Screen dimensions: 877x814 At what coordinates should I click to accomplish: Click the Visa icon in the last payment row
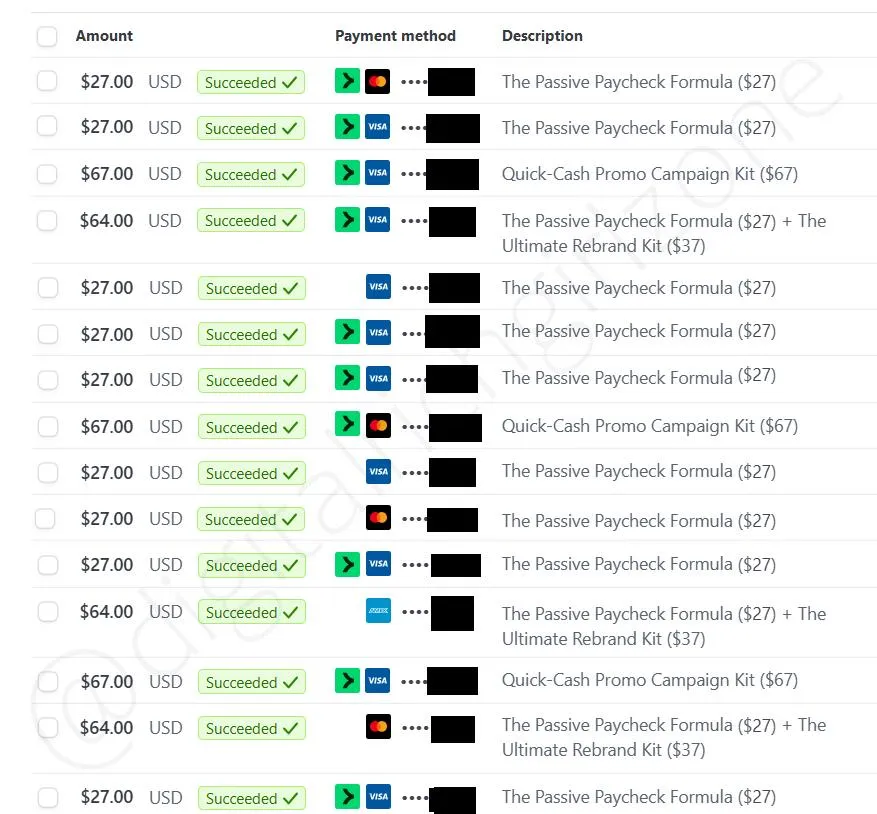point(378,797)
